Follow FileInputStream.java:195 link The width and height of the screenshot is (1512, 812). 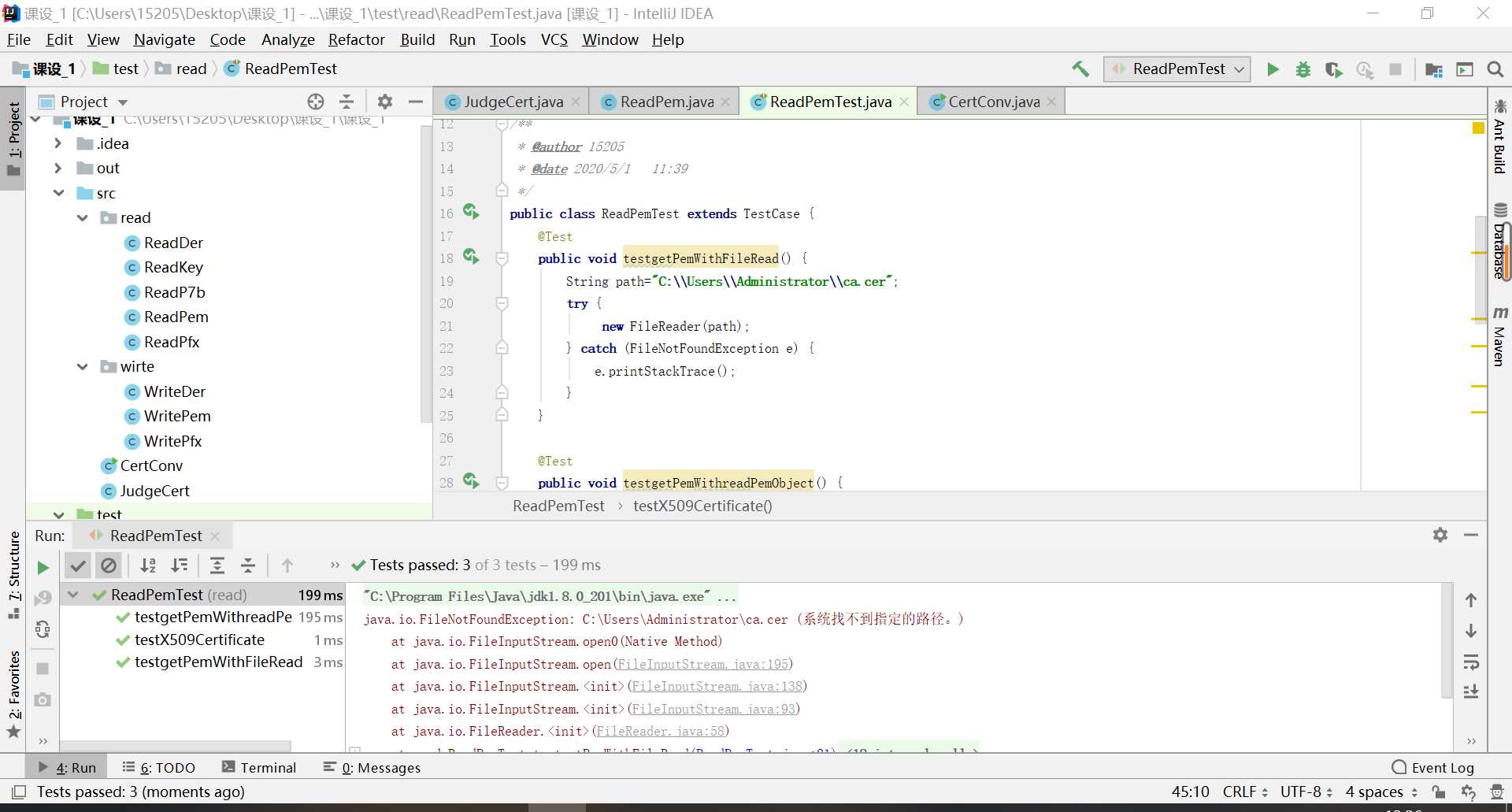coord(702,664)
